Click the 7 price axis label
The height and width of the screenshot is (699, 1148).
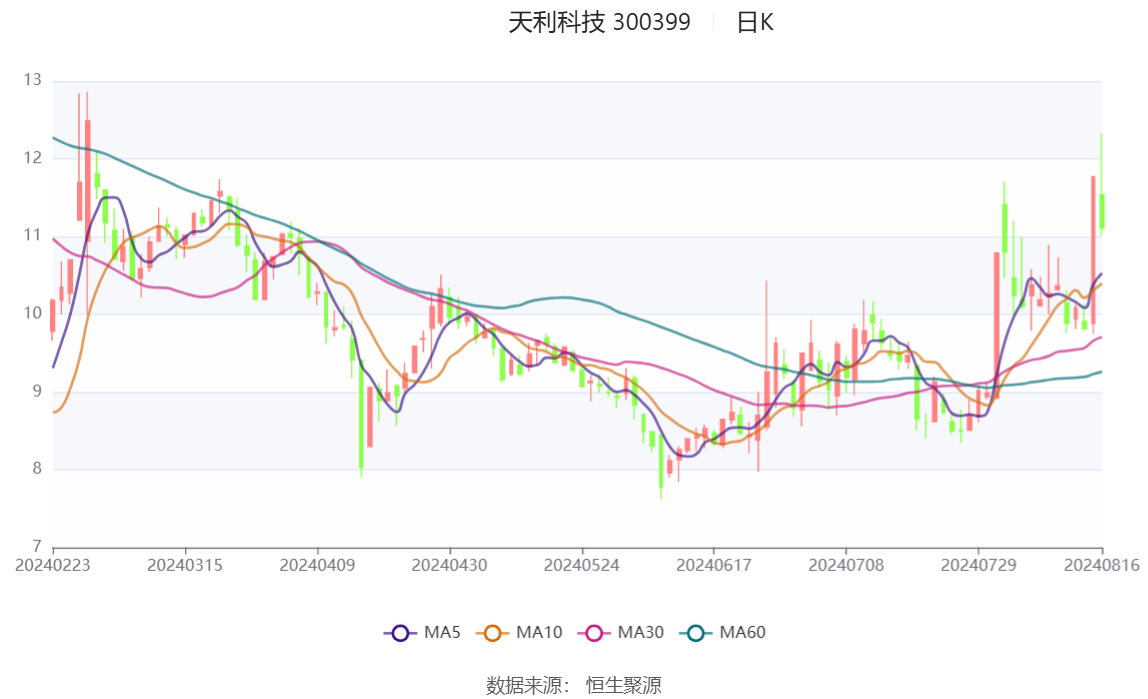pos(37,546)
